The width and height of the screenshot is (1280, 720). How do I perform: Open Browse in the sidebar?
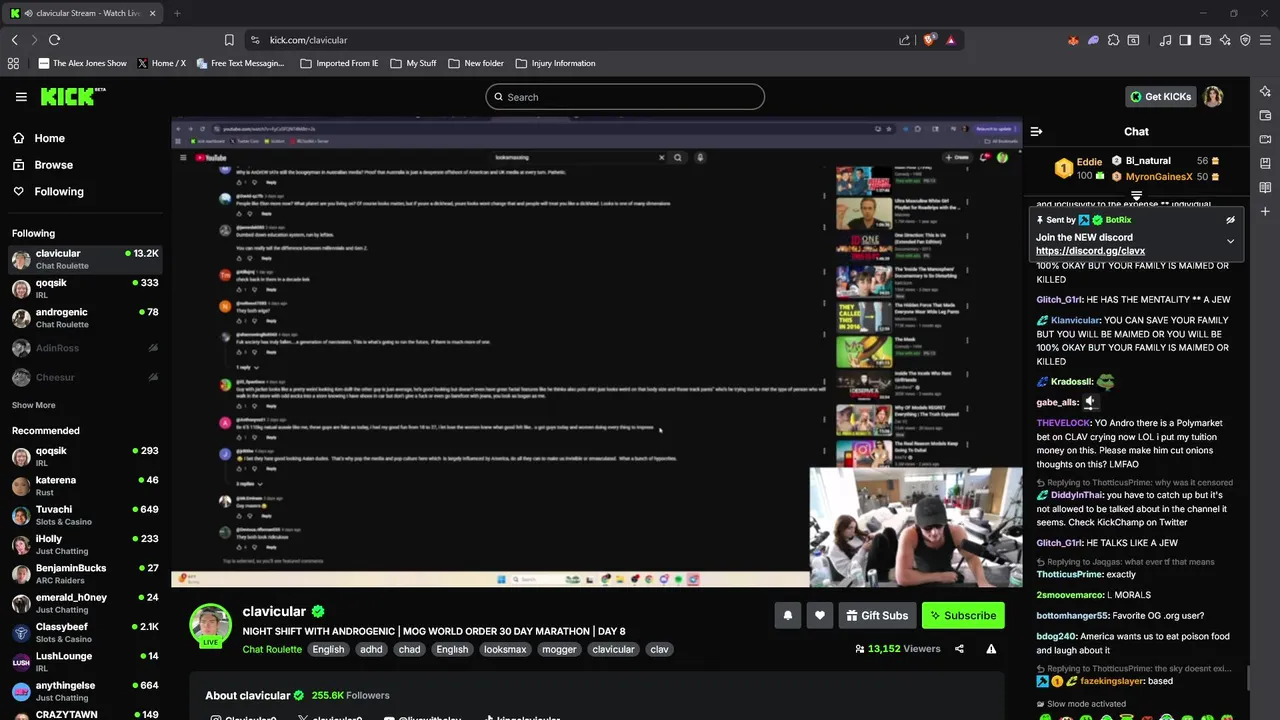tap(53, 165)
